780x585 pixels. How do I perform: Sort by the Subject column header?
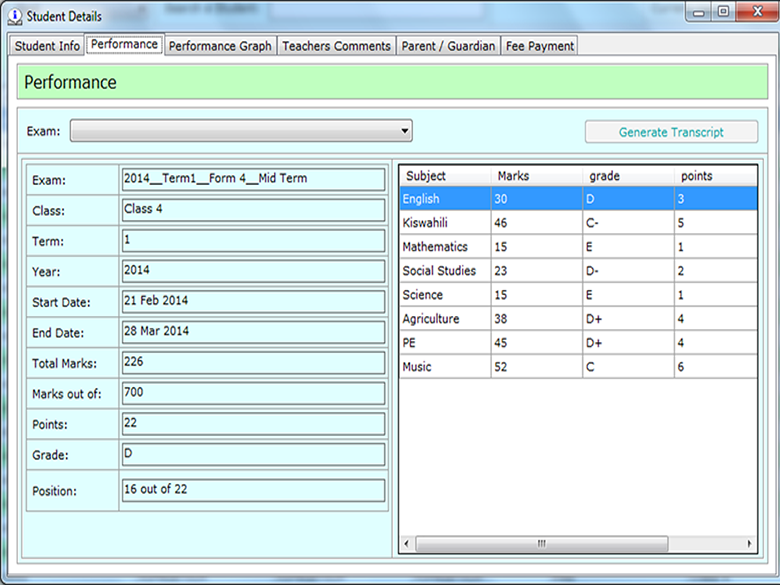445,176
